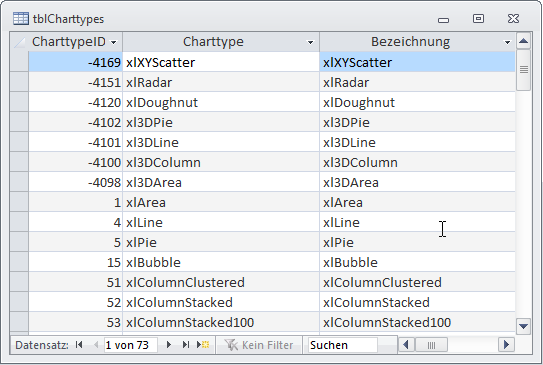Click the Charttype cell xl3DArea
This screenshot has width=543, height=365.
[x=221, y=182]
